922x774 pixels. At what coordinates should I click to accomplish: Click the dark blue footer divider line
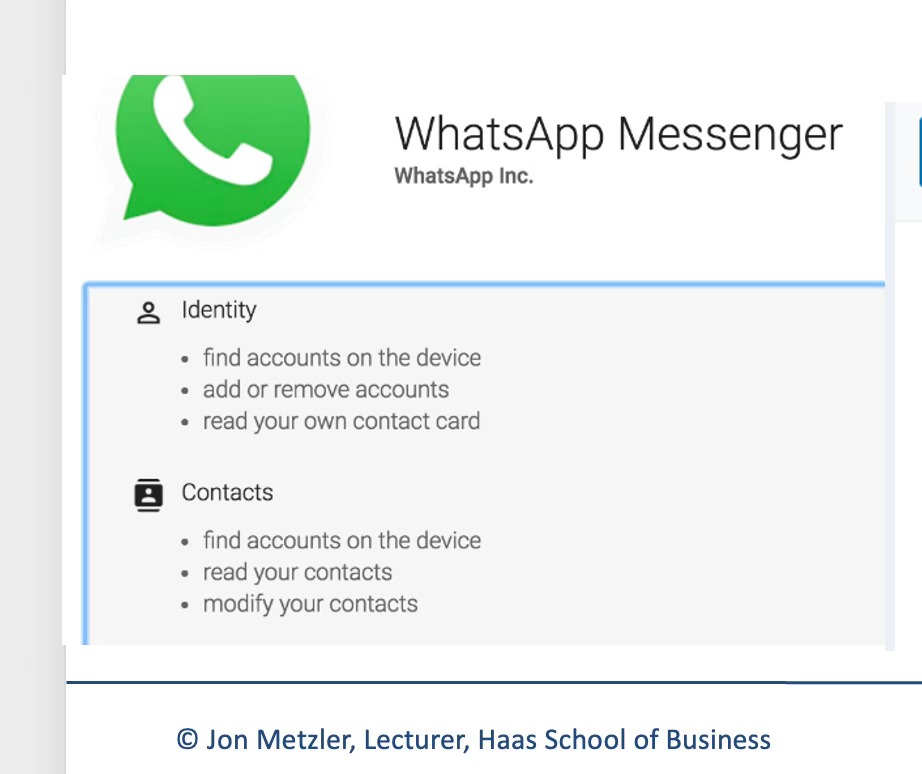point(494,682)
